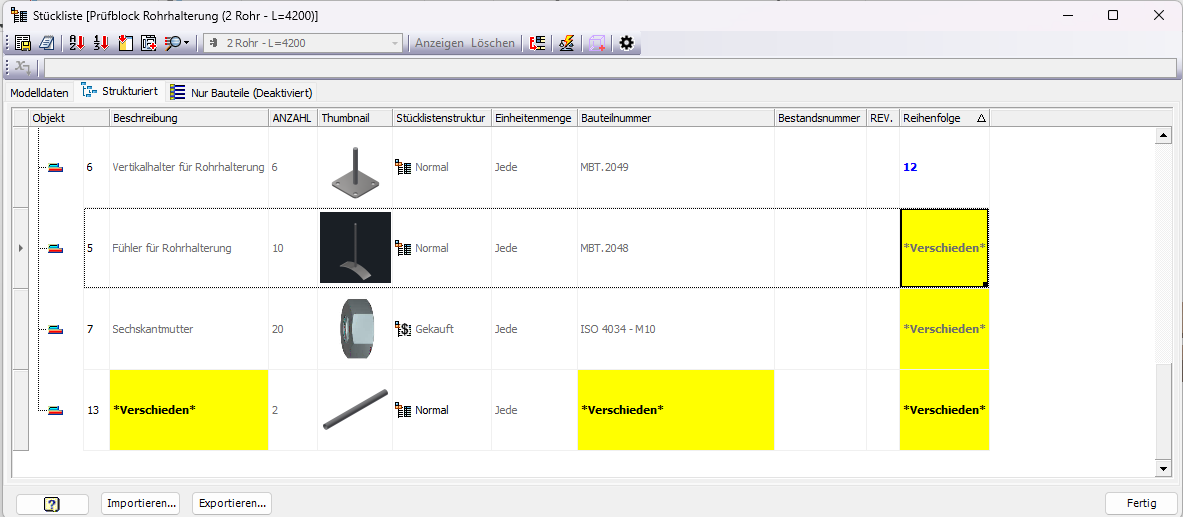Click the vertical scrollbar down arrow
The height and width of the screenshot is (517, 1183).
(1163, 469)
